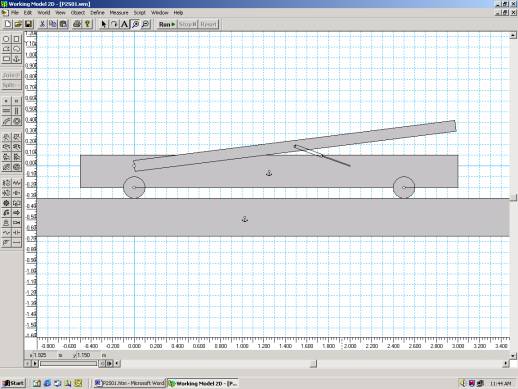Start the simulation with Run
The height and width of the screenshot is (389, 518).
coord(167,24)
